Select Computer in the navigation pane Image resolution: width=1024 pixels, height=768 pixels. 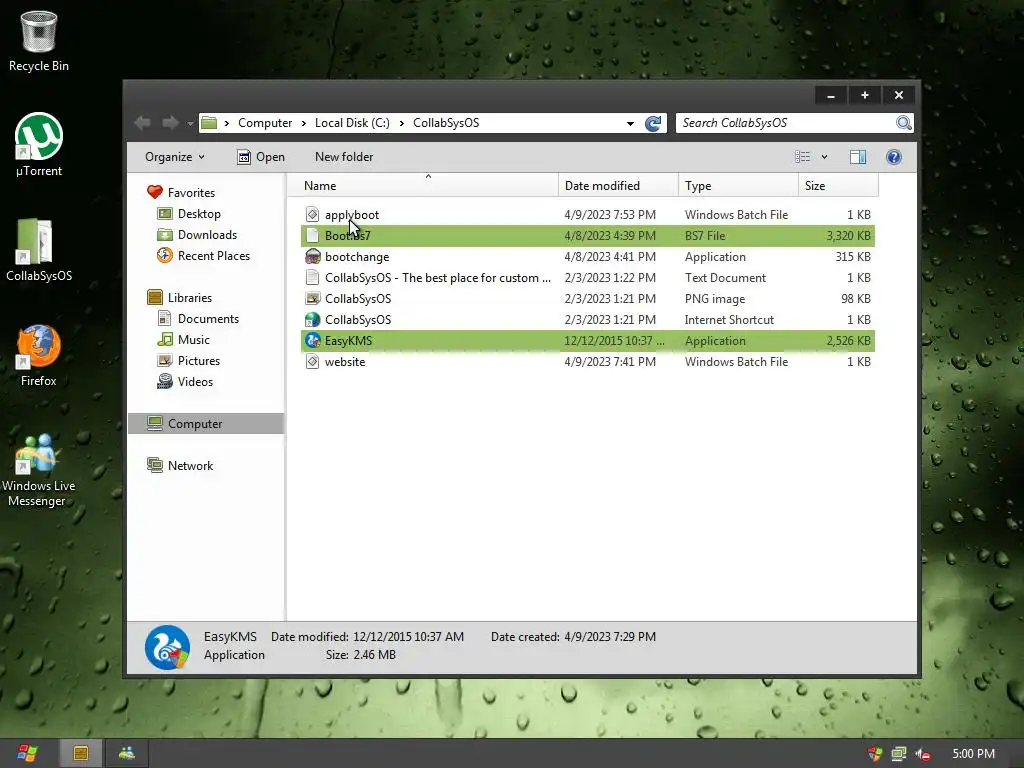click(x=206, y=423)
